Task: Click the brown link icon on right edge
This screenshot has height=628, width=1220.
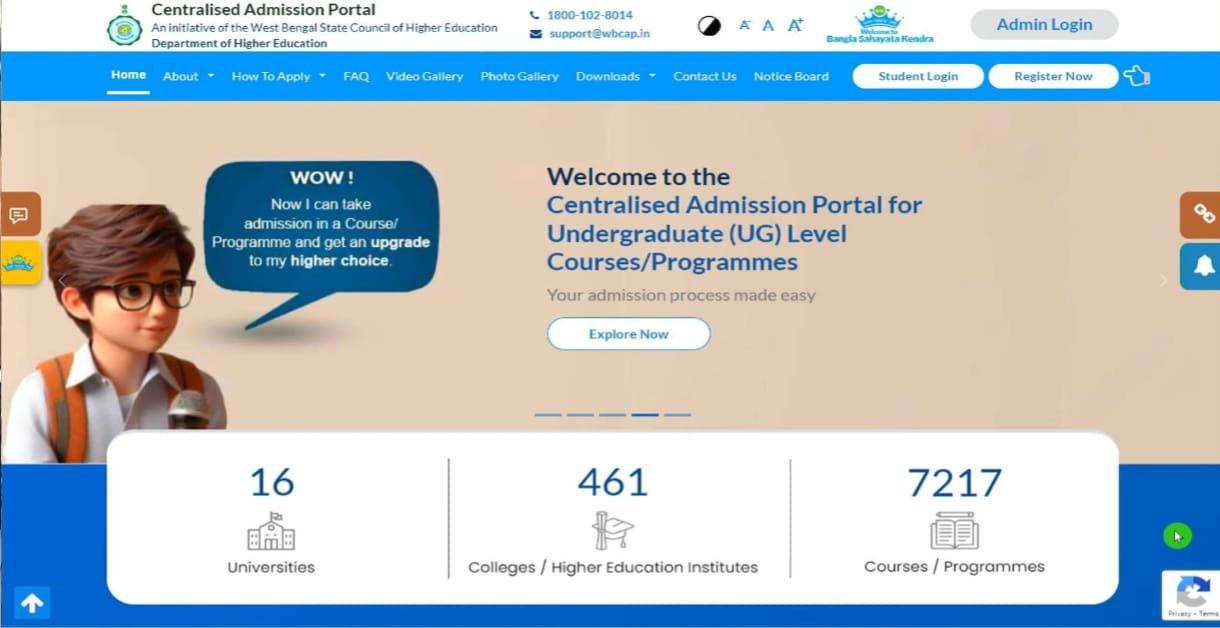Action: coord(1203,214)
